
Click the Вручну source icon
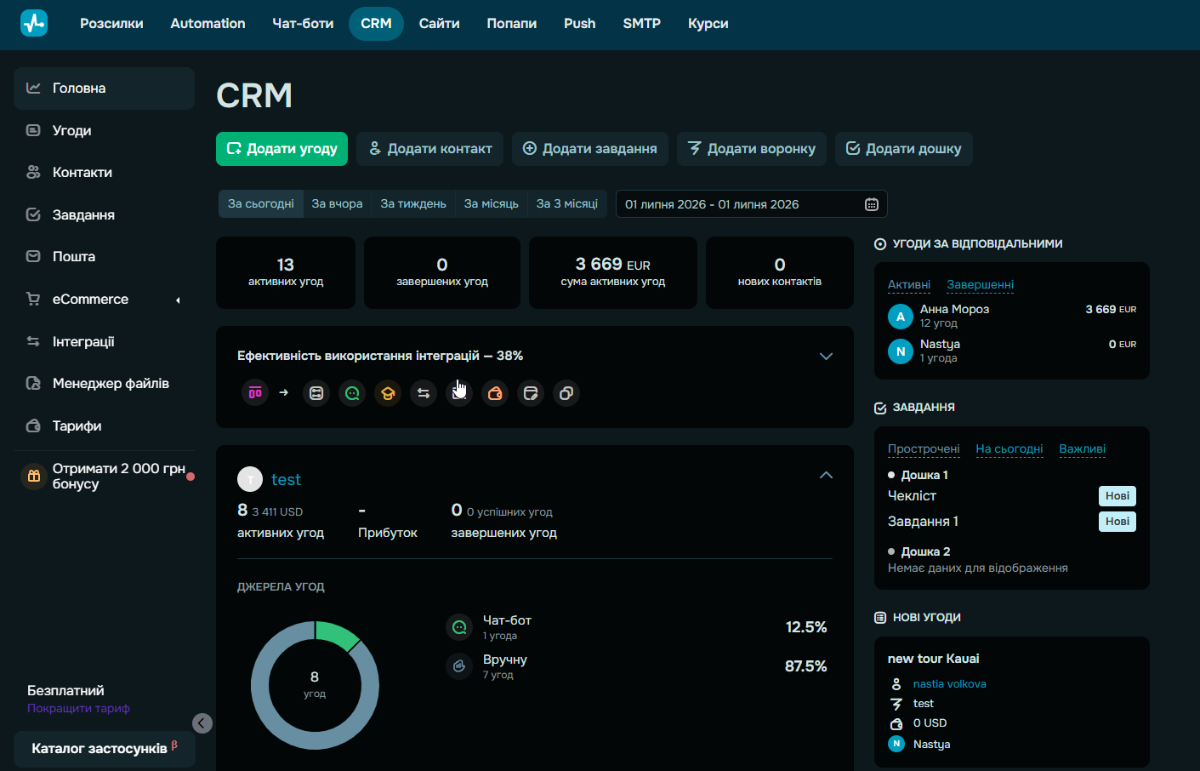(459, 666)
